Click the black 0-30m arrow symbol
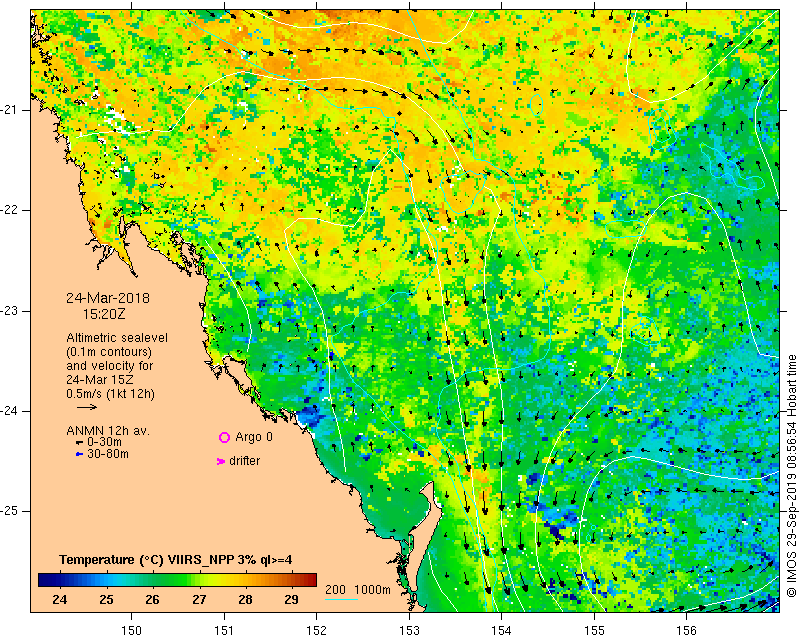Screen dimensions: 800x640 (79, 442)
